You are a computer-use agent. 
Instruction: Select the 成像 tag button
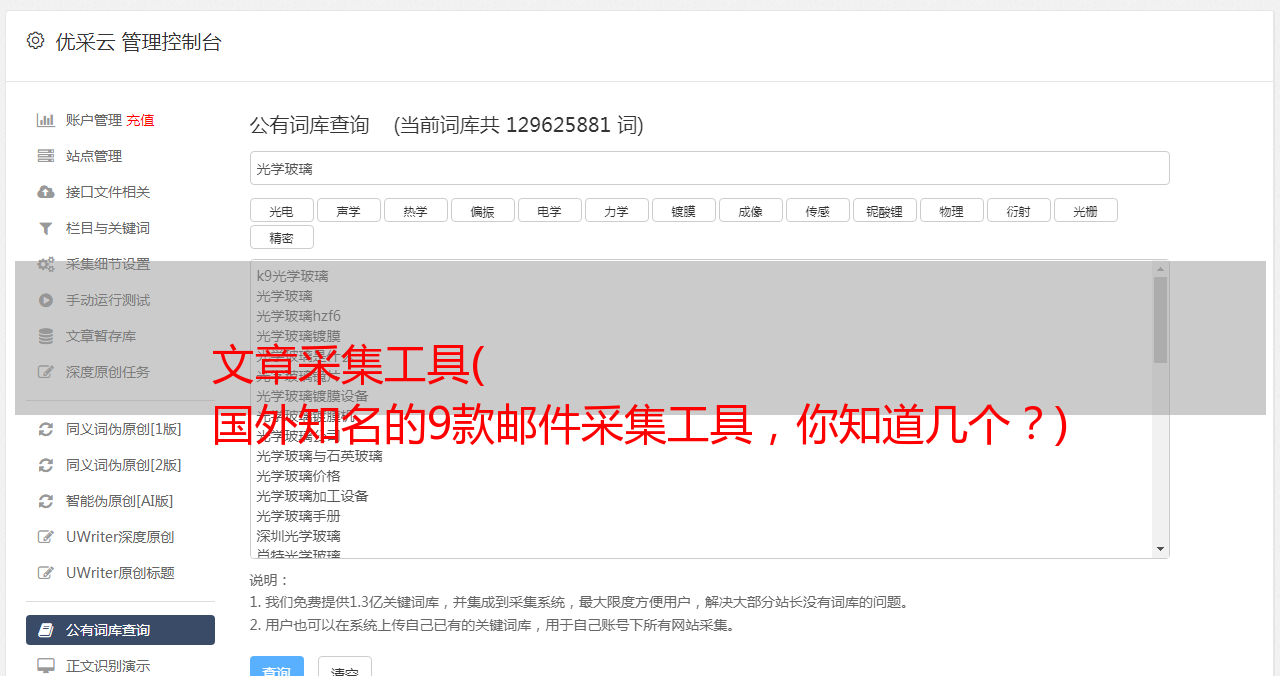click(x=751, y=210)
